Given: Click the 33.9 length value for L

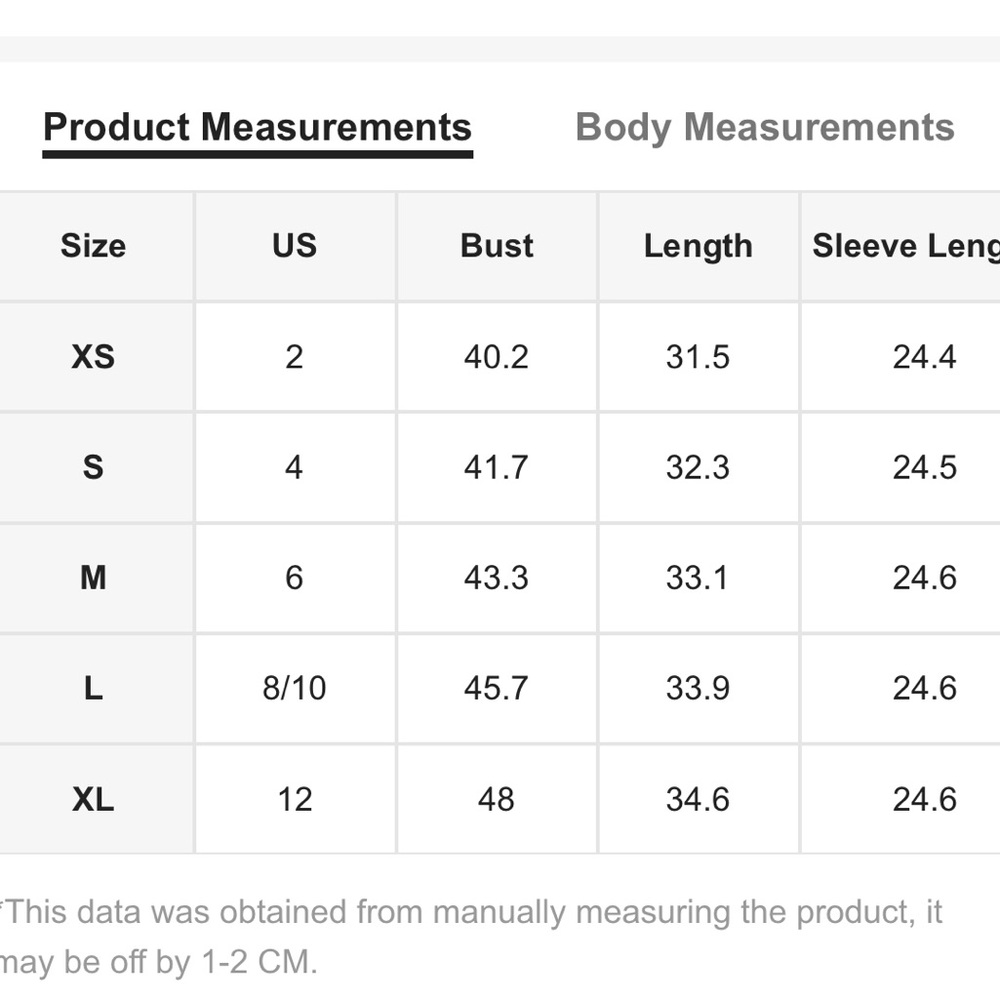Looking at the screenshot, I should pos(698,688).
